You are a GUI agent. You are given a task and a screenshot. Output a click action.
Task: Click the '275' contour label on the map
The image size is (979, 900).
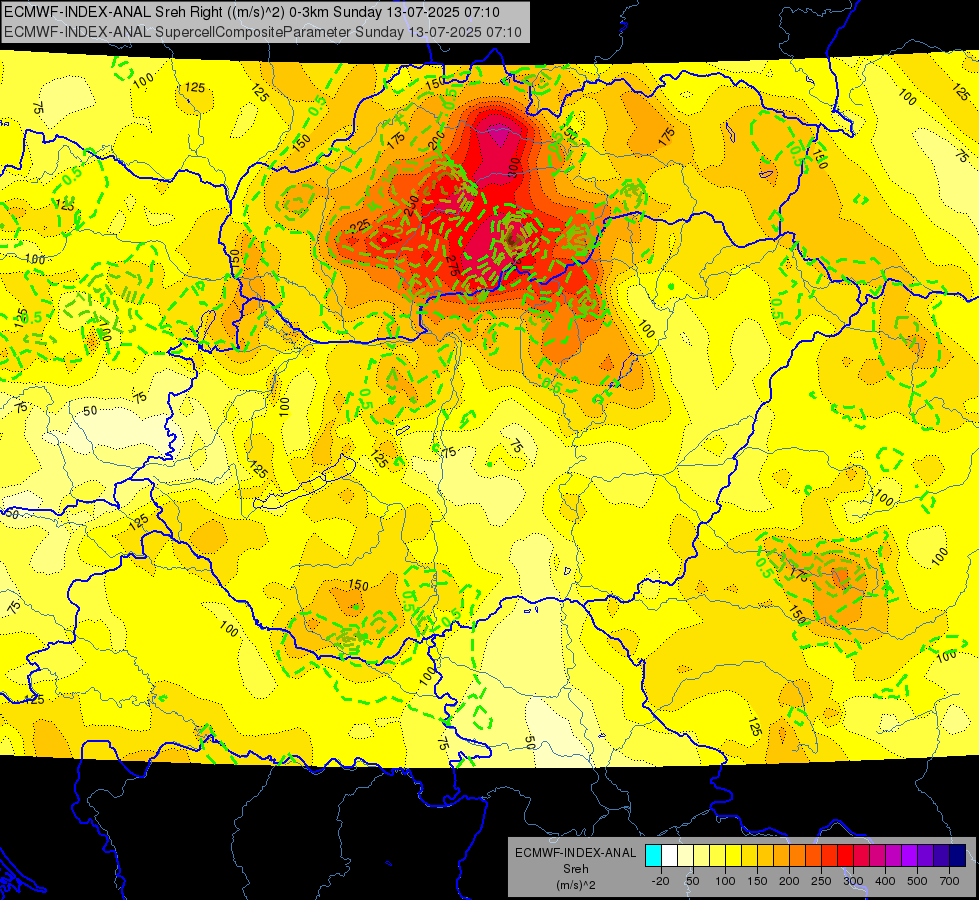click(453, 265)
